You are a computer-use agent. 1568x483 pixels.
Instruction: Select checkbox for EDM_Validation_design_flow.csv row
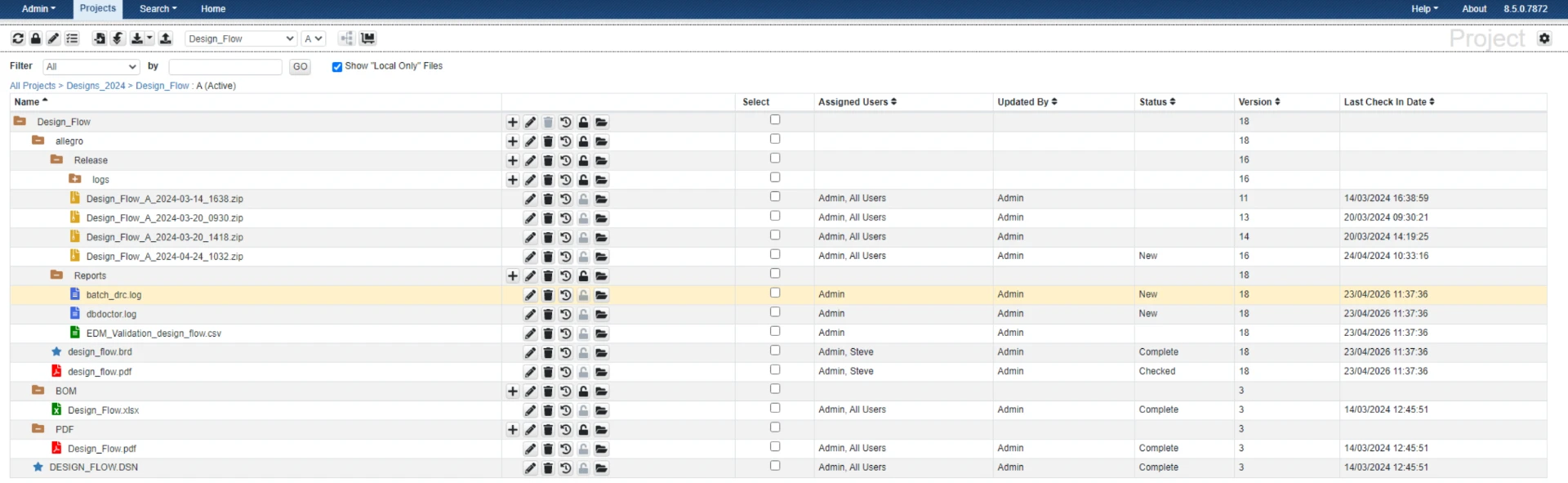[x=775, y=331]
